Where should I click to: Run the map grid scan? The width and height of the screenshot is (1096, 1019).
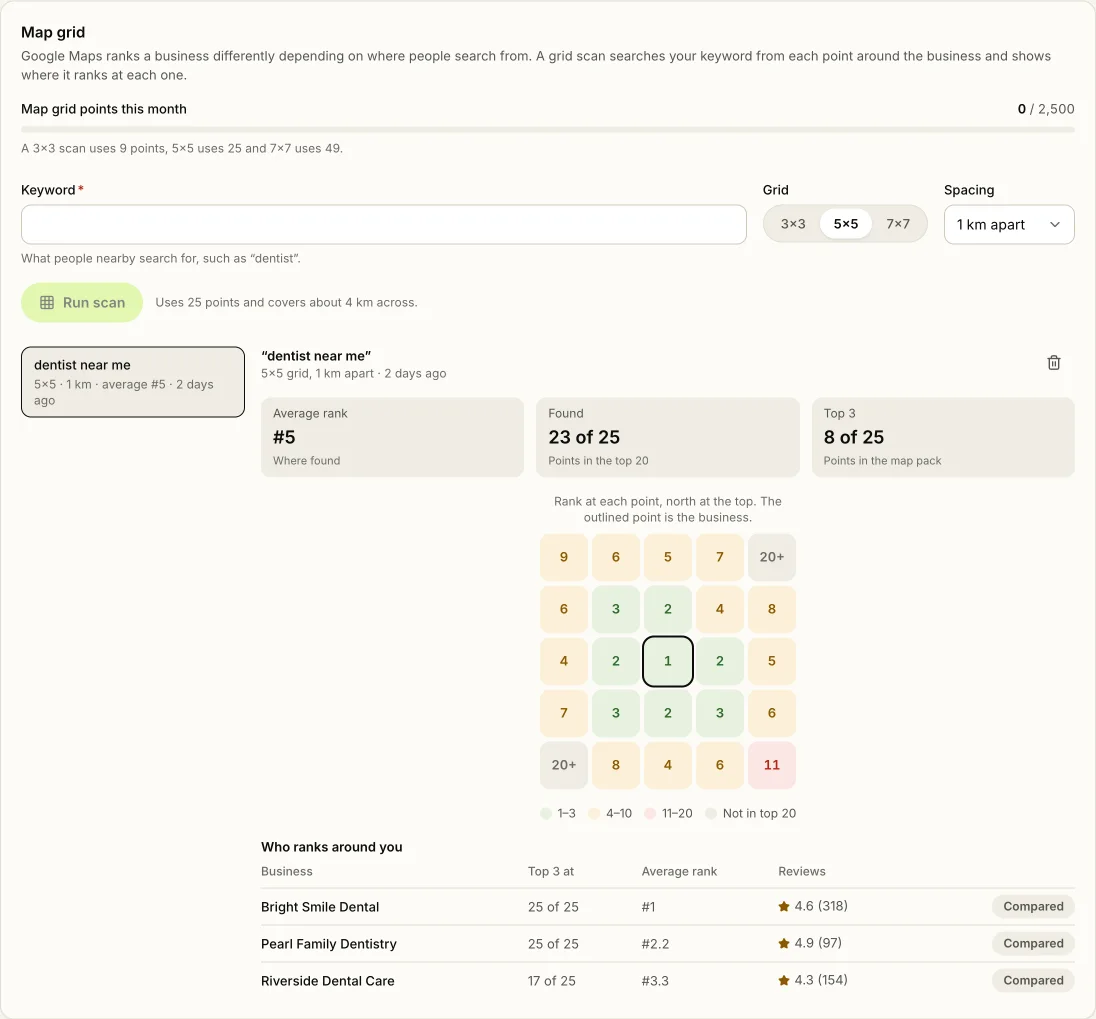coord(82,303)
